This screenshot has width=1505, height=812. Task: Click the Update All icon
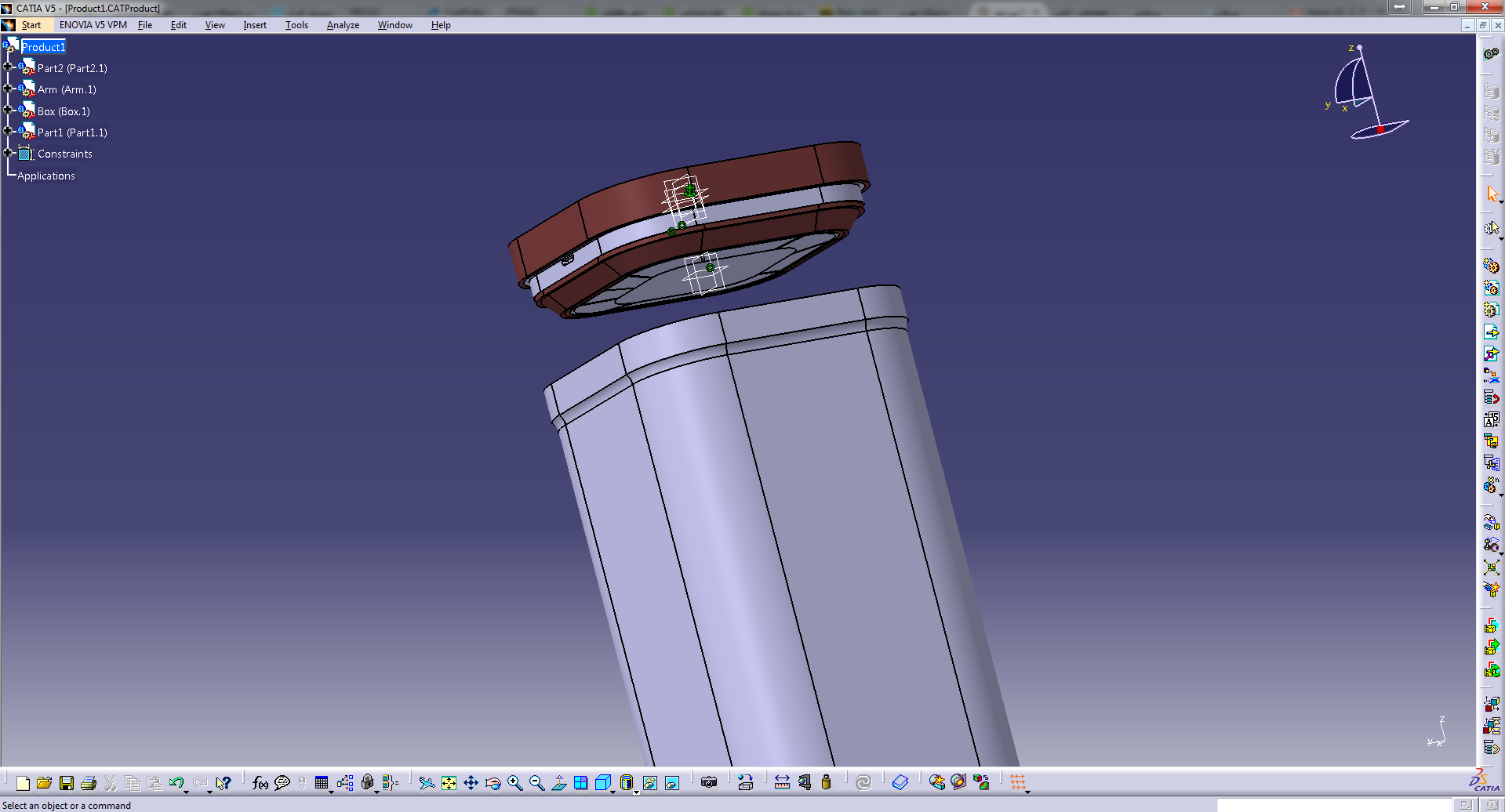coord(863,782)
